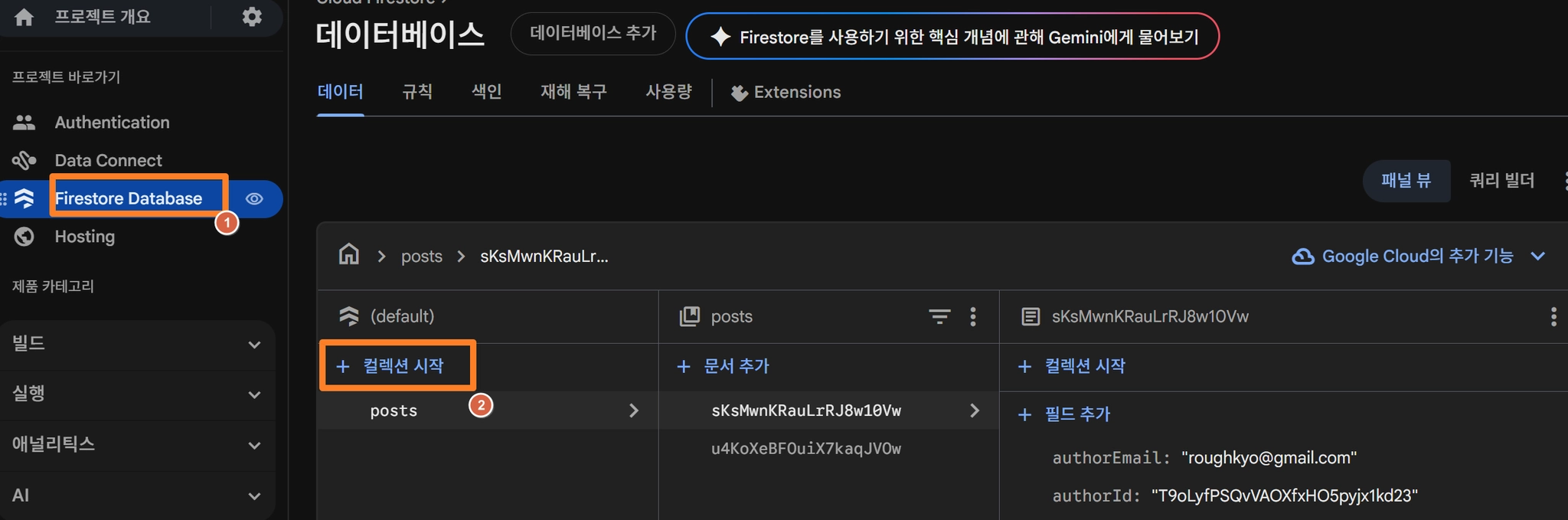Image resolution: width=1568 pixels, height=520 pixels.
Task: Click the Firestore Database stacked-layers icon
Action: [24, 198]
